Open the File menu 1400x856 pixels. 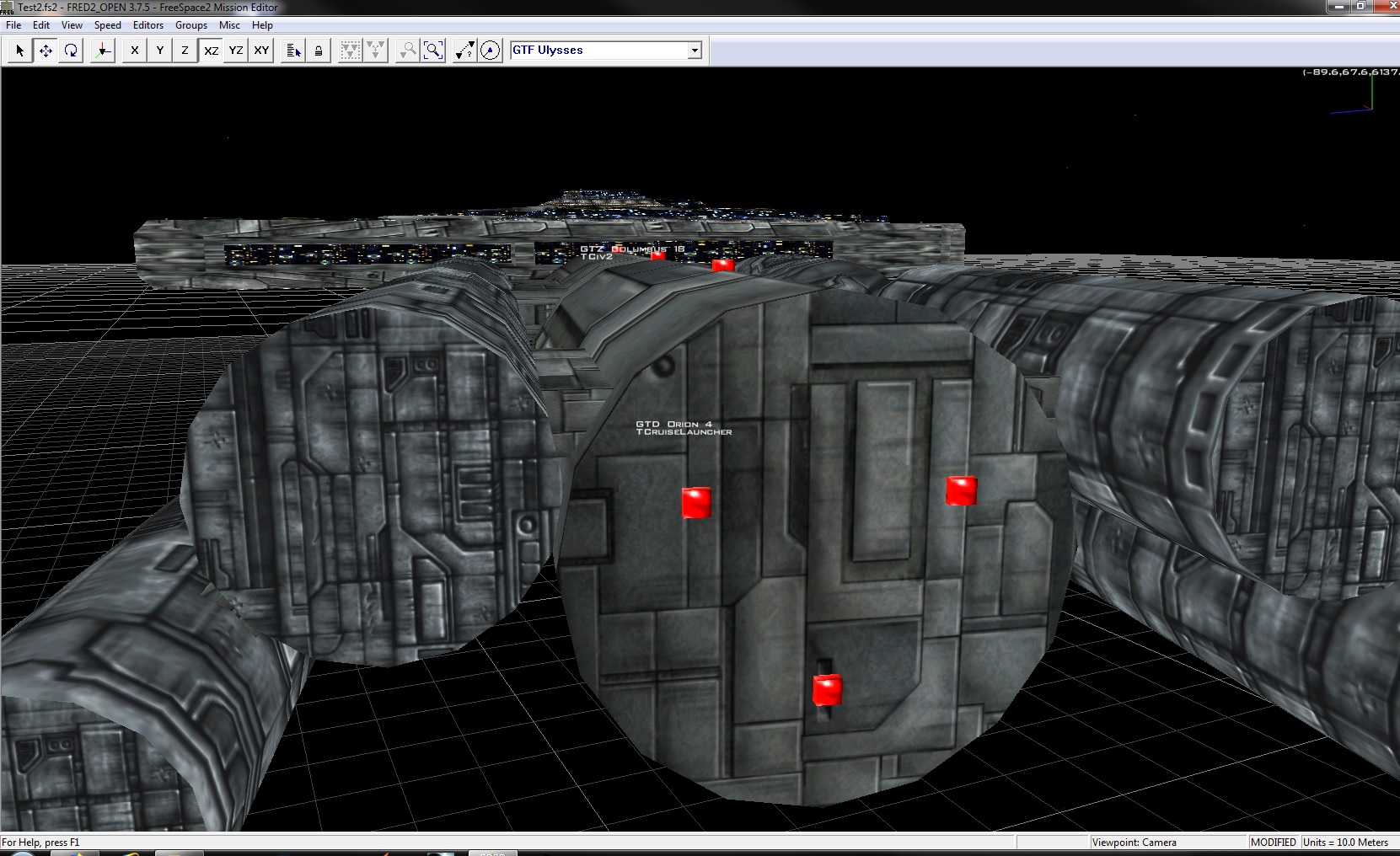coord(13,25)
